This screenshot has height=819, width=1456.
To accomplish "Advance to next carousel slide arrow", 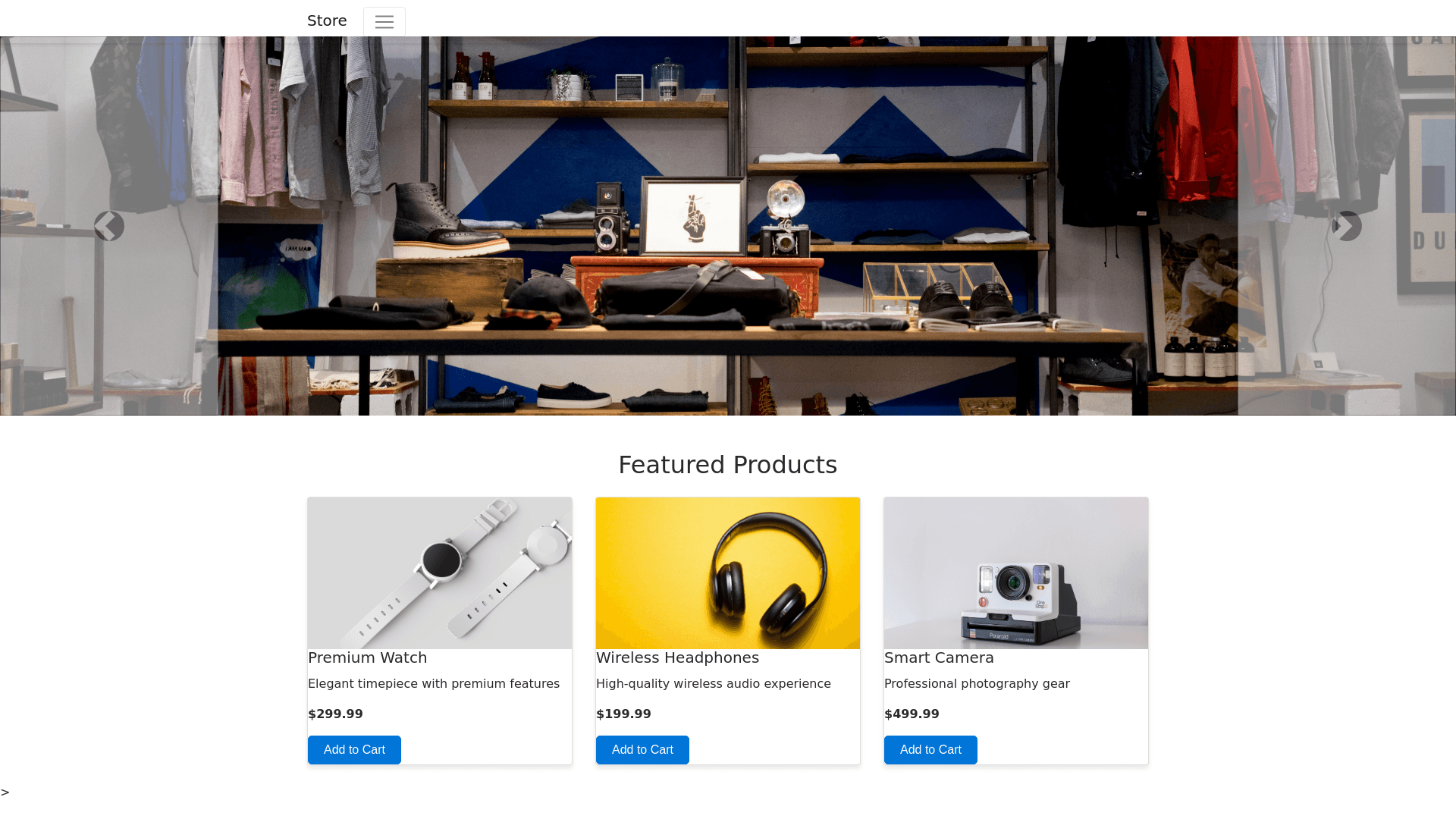I will click(x=1347, y=226).
